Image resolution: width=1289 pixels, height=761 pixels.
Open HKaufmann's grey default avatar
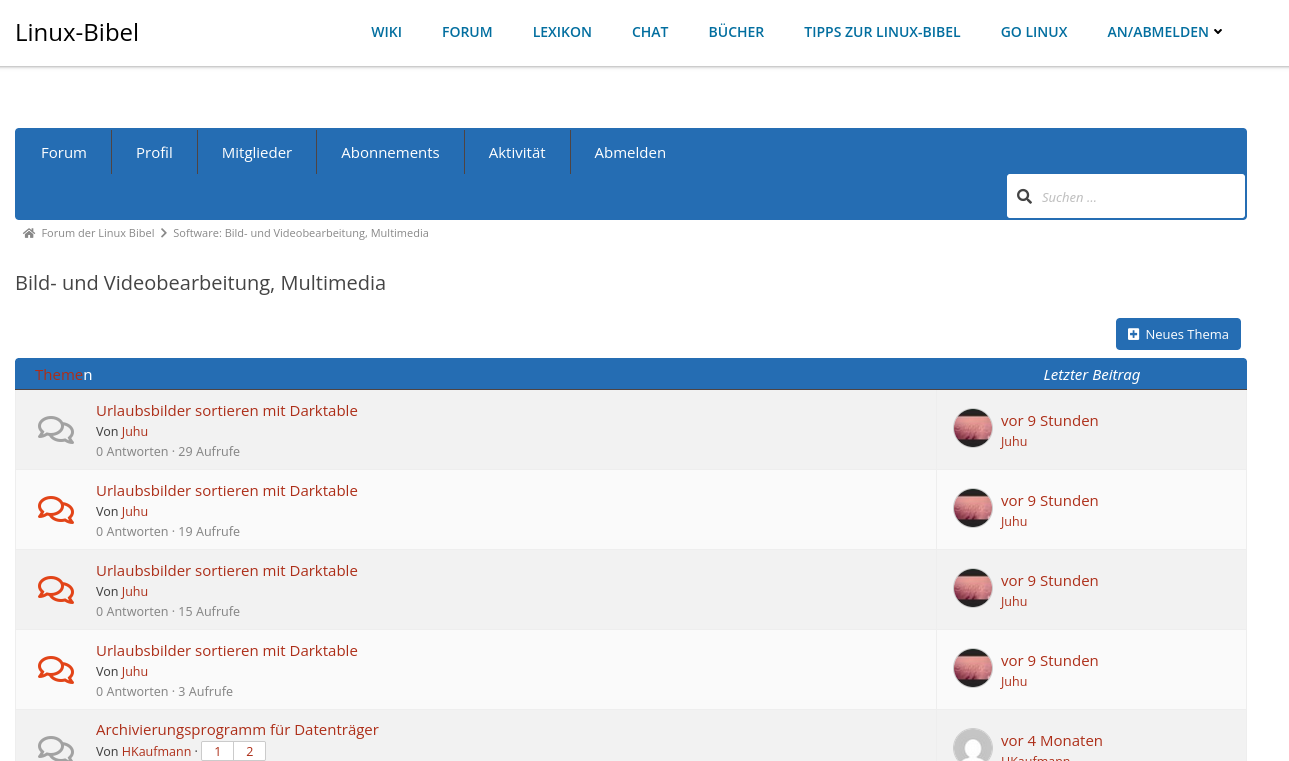tap(973, 746)
